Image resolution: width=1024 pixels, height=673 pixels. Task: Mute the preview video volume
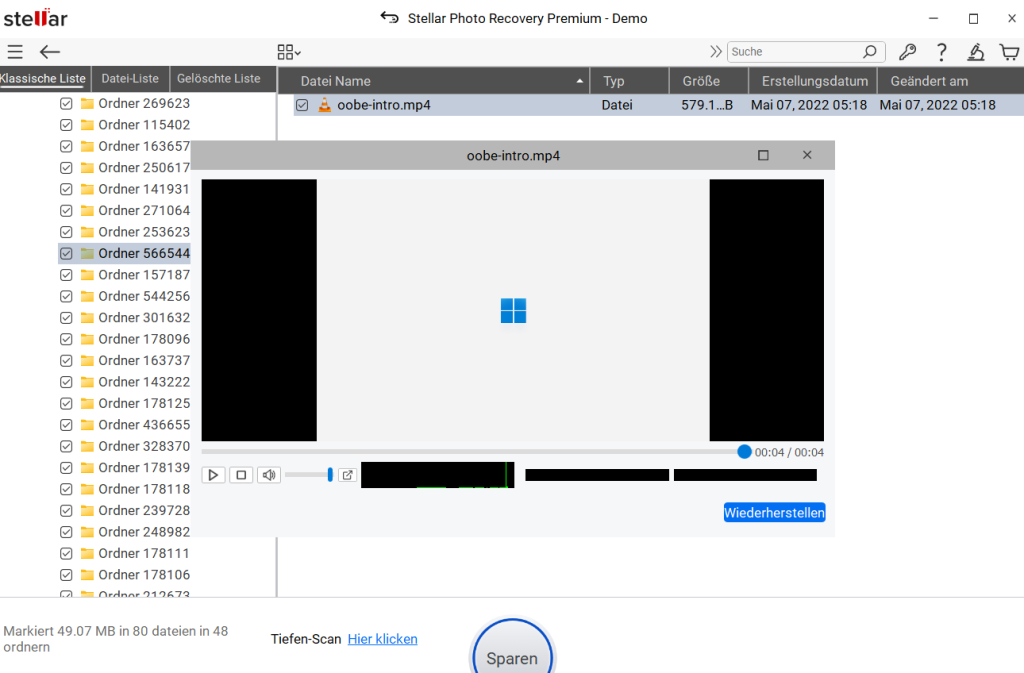click(x=268, y=475)
